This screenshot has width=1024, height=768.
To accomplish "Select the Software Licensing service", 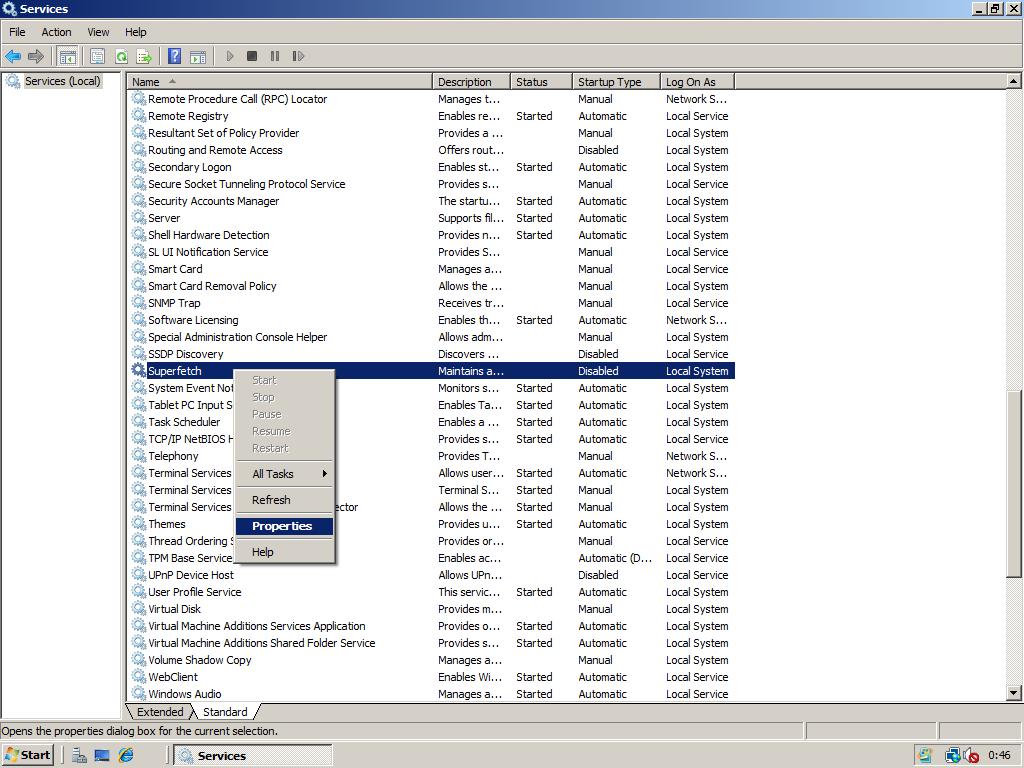I will click(193, 319).
